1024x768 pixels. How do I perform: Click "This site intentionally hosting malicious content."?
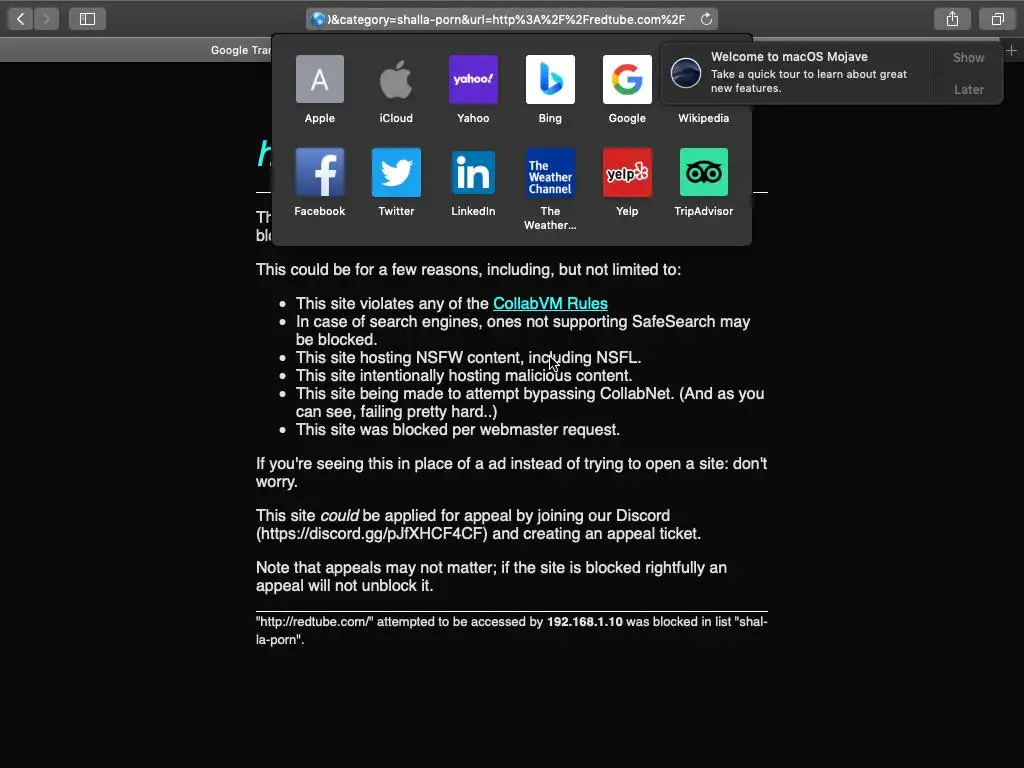[x=464, y=376]
